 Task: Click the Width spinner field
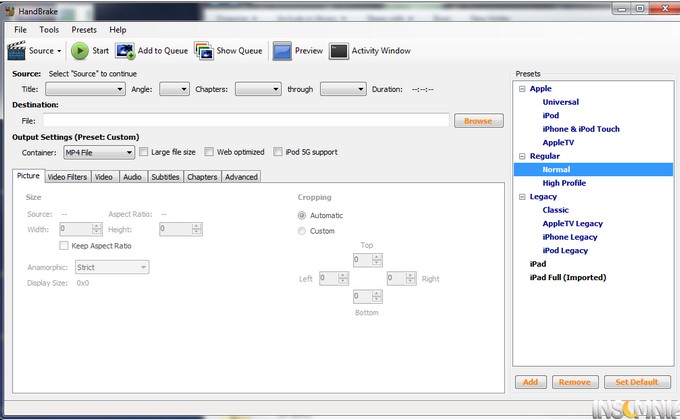80,229
